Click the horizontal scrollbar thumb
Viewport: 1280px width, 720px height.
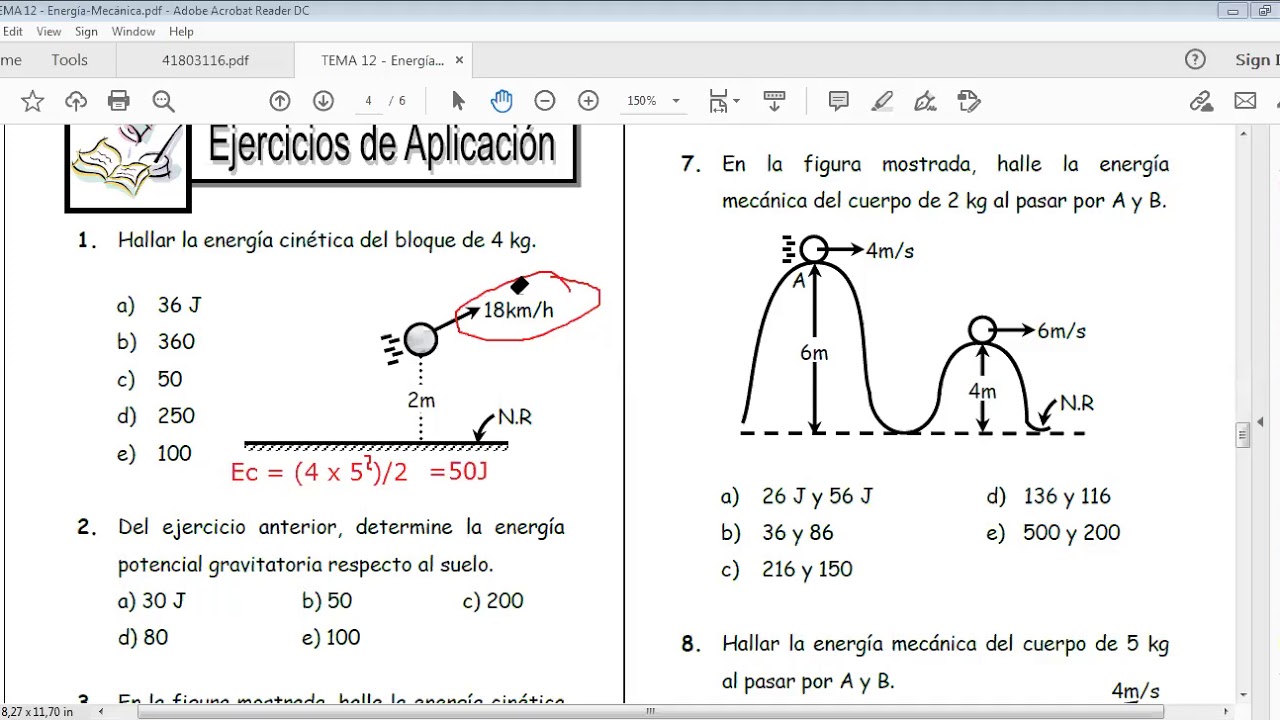click(650, 712)
